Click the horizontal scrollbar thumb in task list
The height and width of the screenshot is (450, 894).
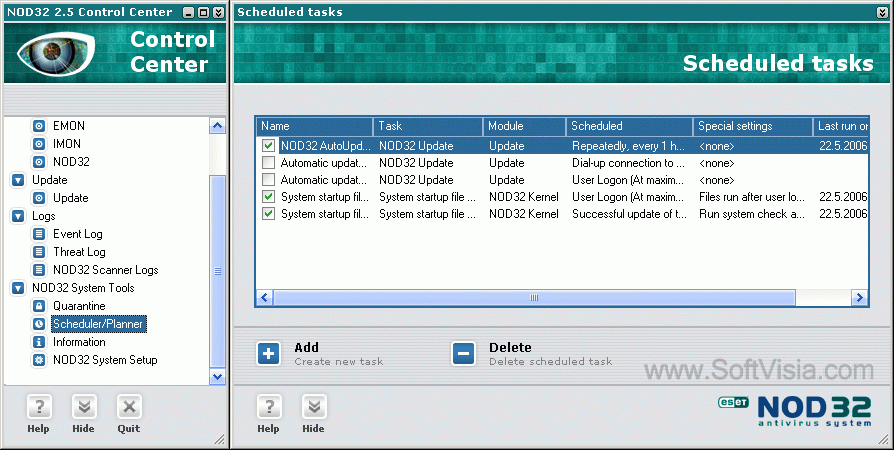(534, 298)
